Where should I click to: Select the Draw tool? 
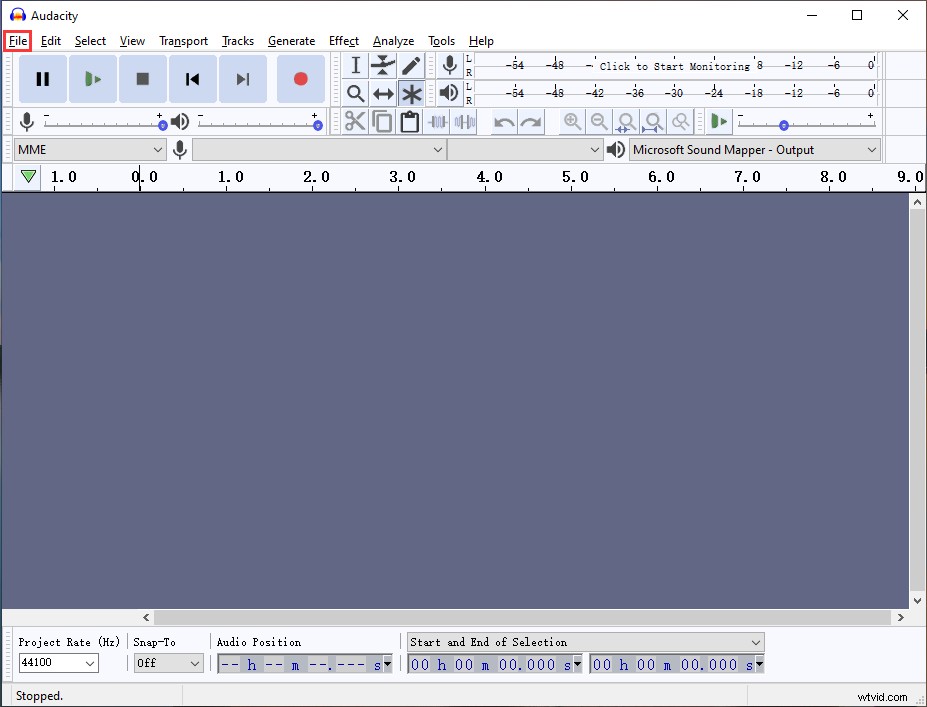(411, 65)
